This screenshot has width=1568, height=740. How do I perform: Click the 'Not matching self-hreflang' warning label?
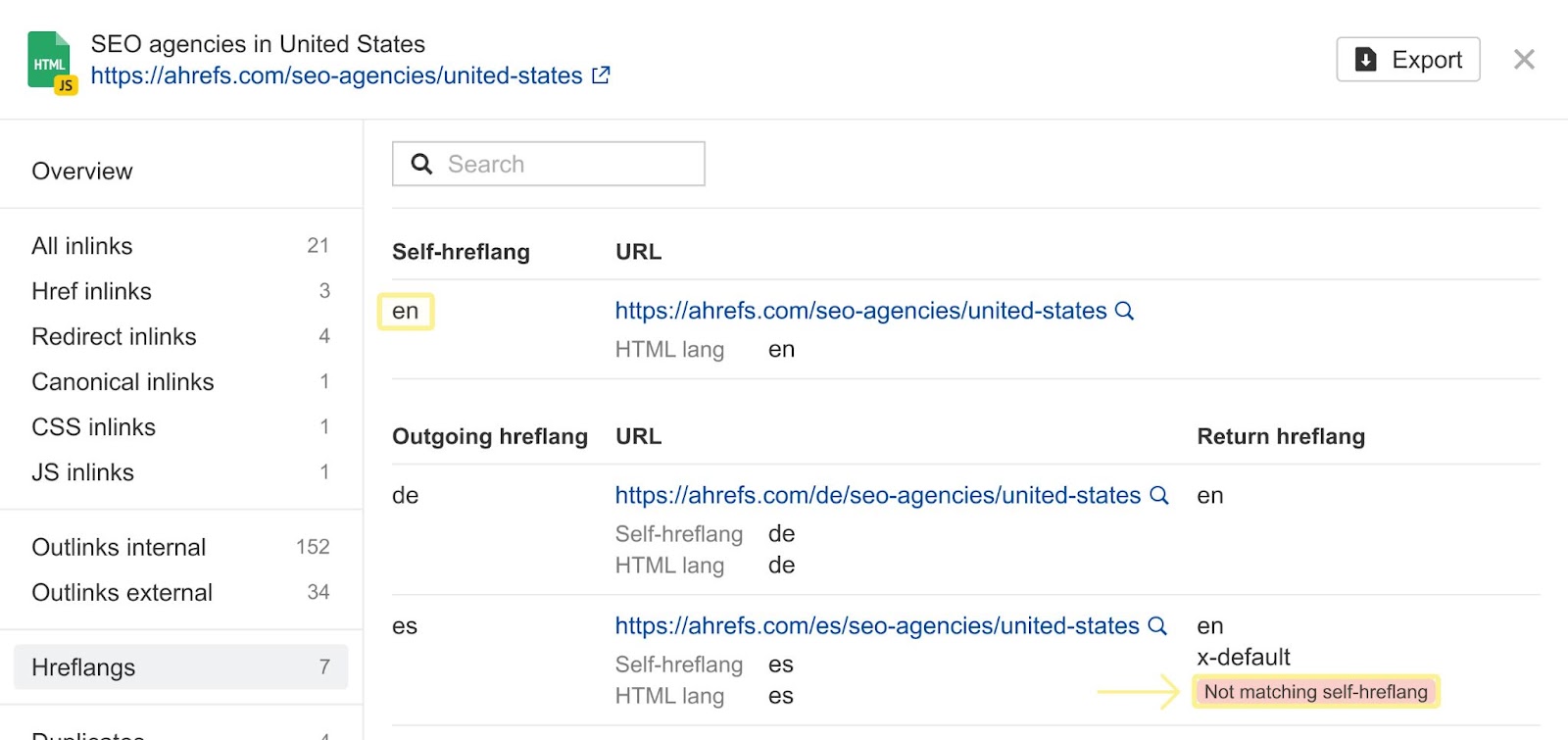[x=1315, y=692]
